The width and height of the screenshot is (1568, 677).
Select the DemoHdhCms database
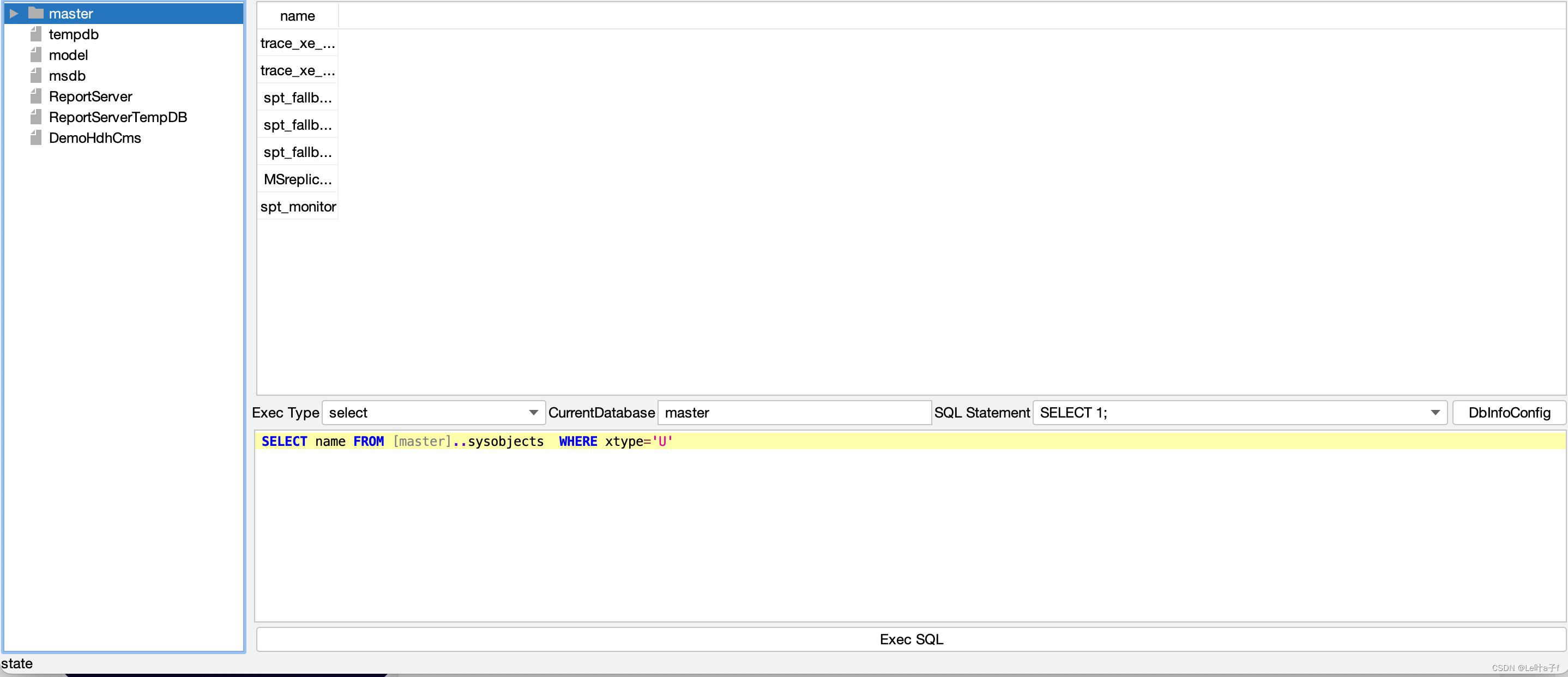pos(94,137)
